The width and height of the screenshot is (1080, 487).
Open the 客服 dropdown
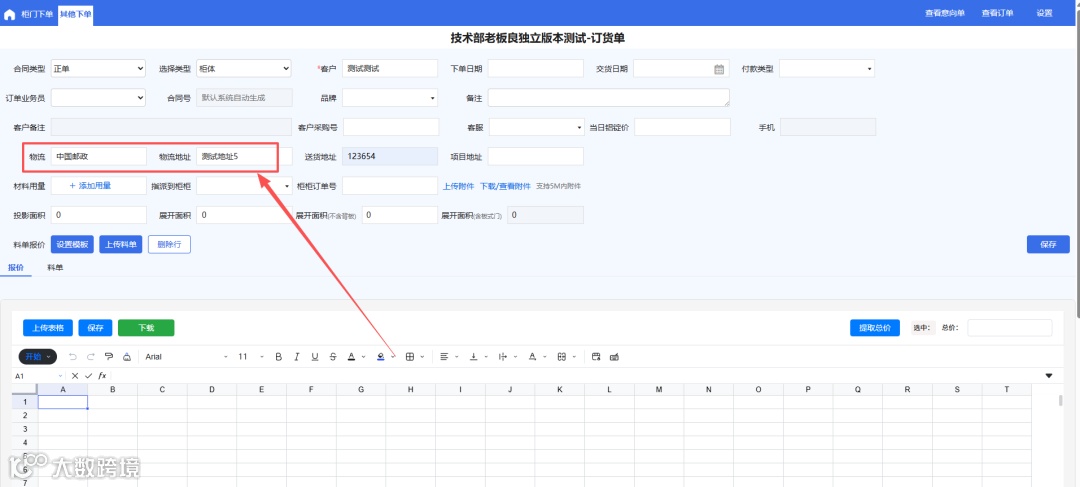tap(537, 127)
